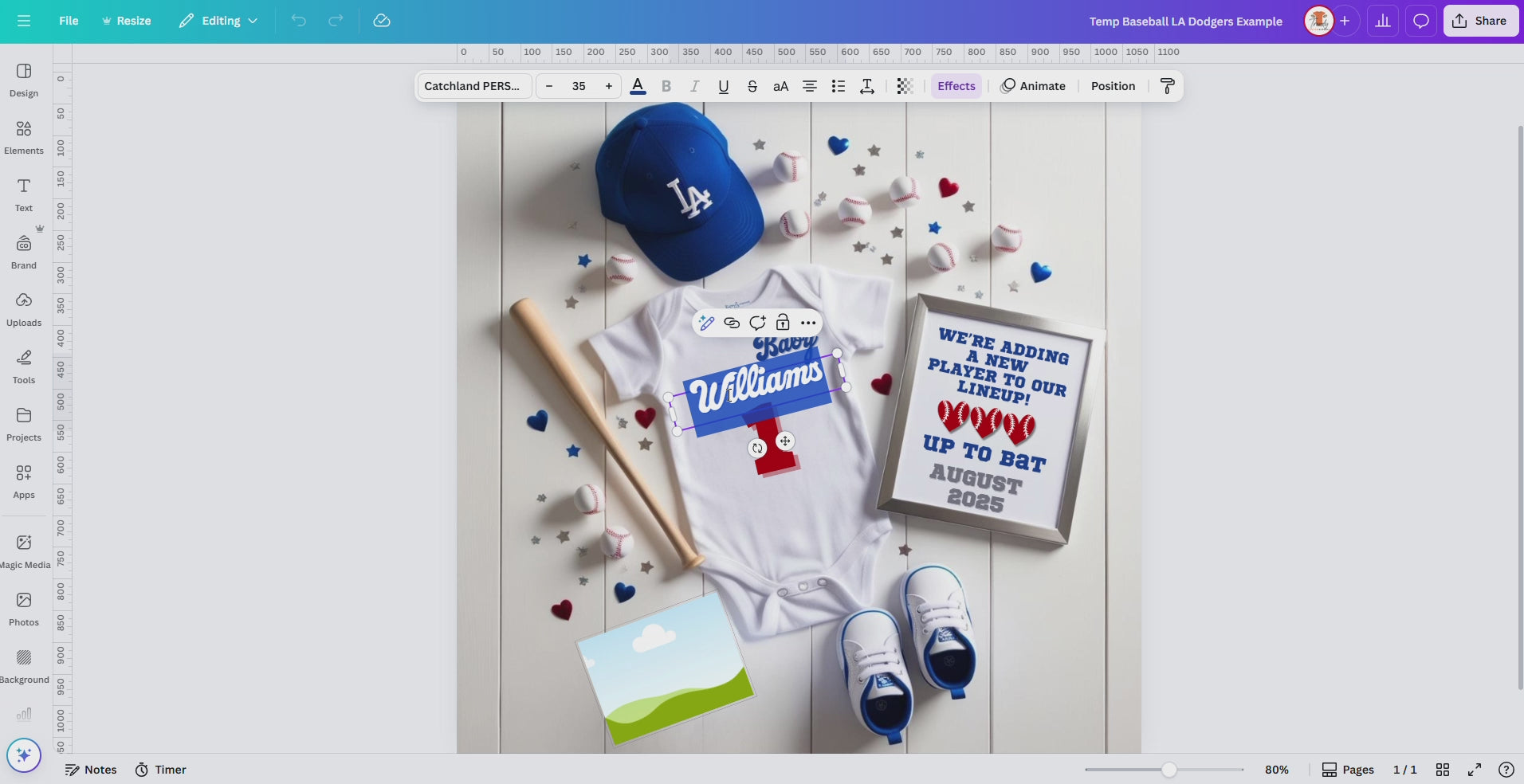Image resolution: width=1524 pixels, height=784 pixels.
Task: Open the transparency checkerboard control
Action: [905, 86]
